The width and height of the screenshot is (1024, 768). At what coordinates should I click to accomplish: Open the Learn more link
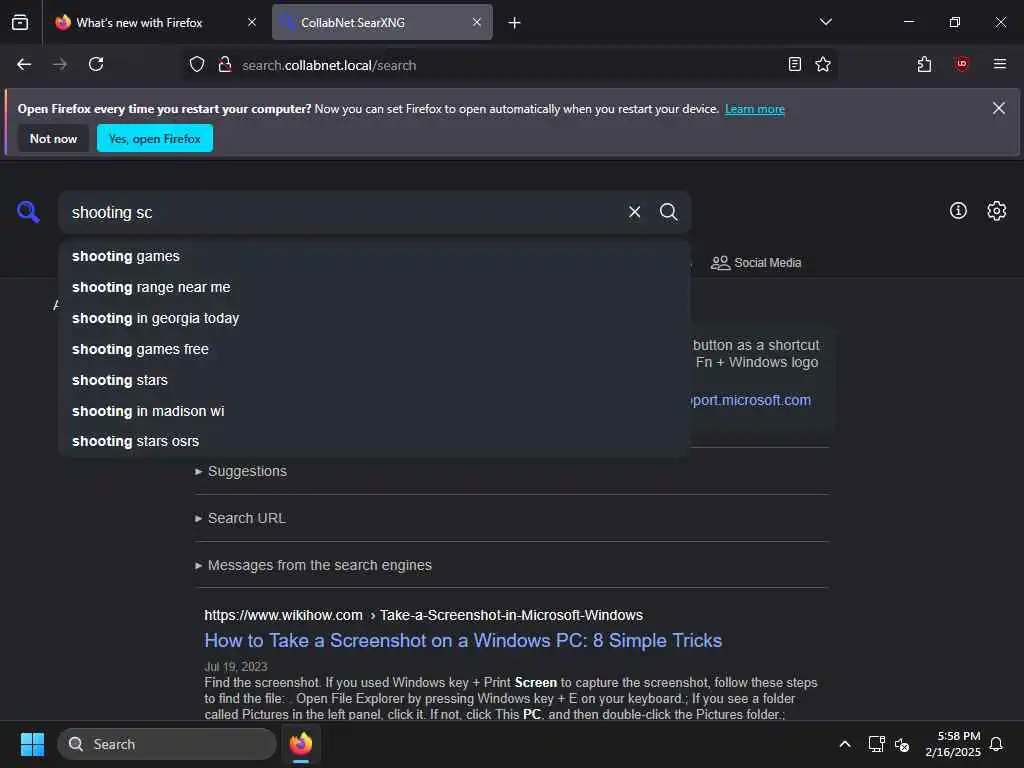click(x=754, y=109)
